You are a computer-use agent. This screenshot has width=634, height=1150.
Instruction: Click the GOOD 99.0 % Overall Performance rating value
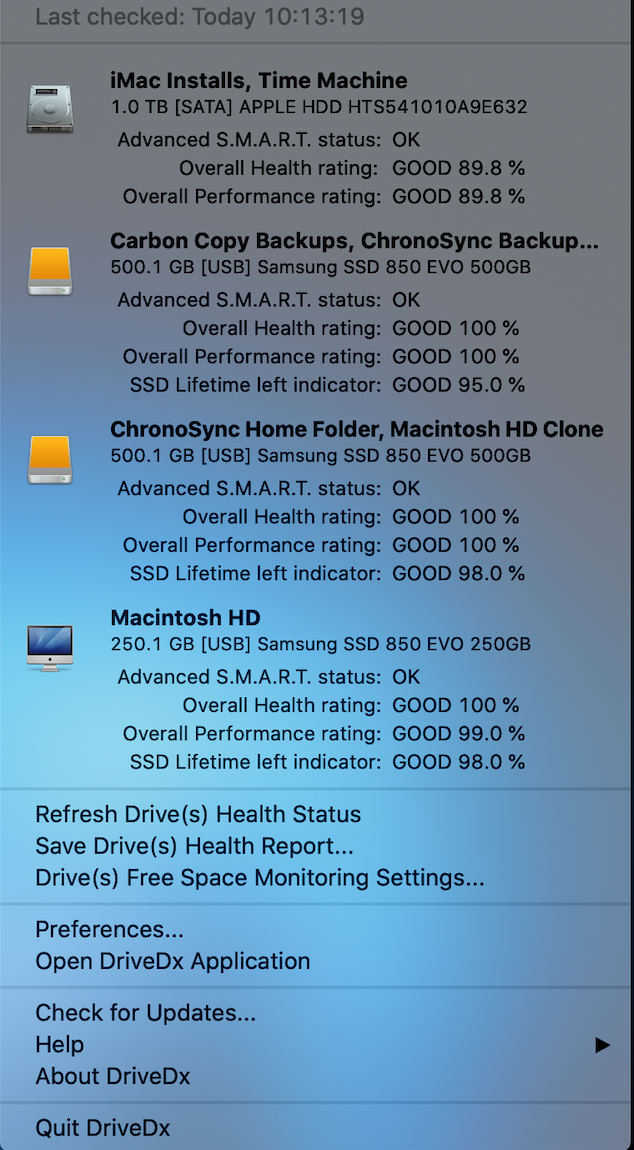click(x=459, y=733)
